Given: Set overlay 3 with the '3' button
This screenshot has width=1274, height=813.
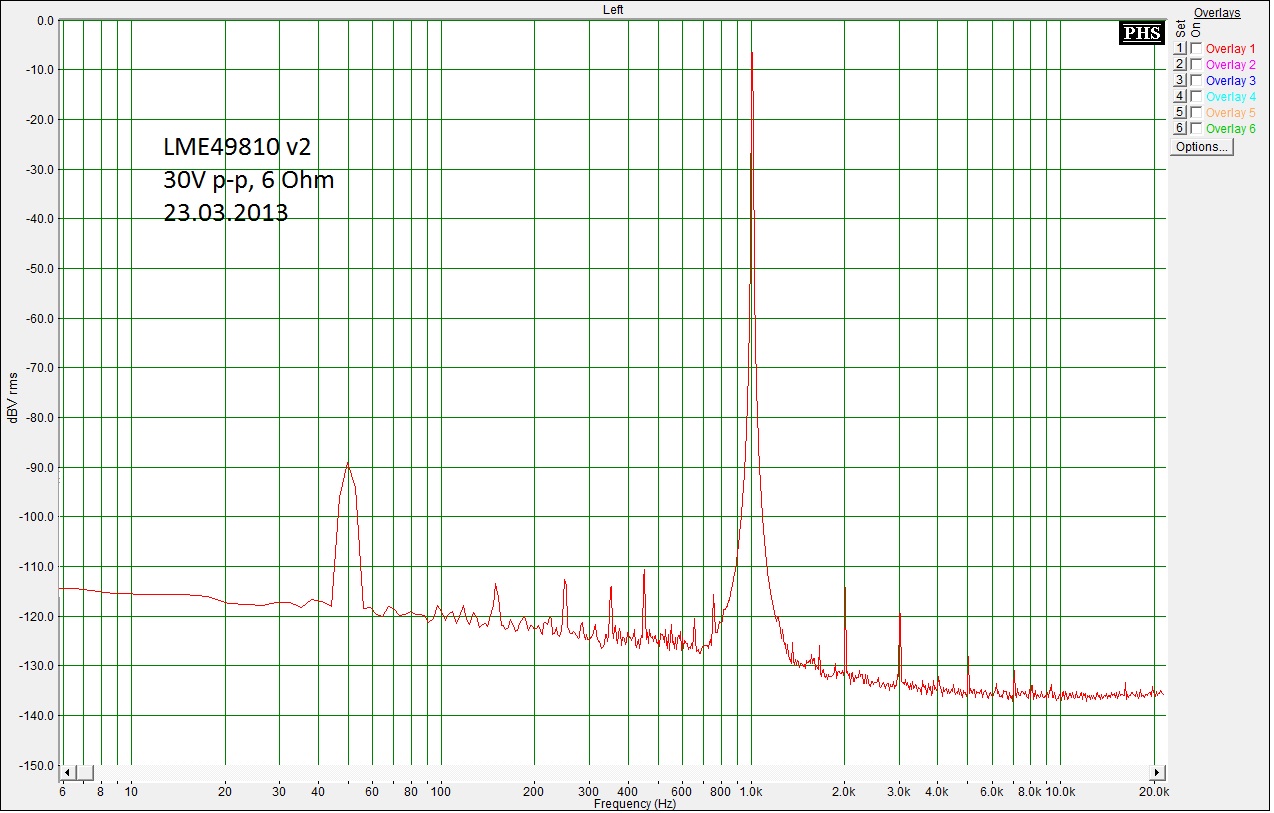Looking at the screenshot, I should pyautogui.click(x=1180, y=81).
